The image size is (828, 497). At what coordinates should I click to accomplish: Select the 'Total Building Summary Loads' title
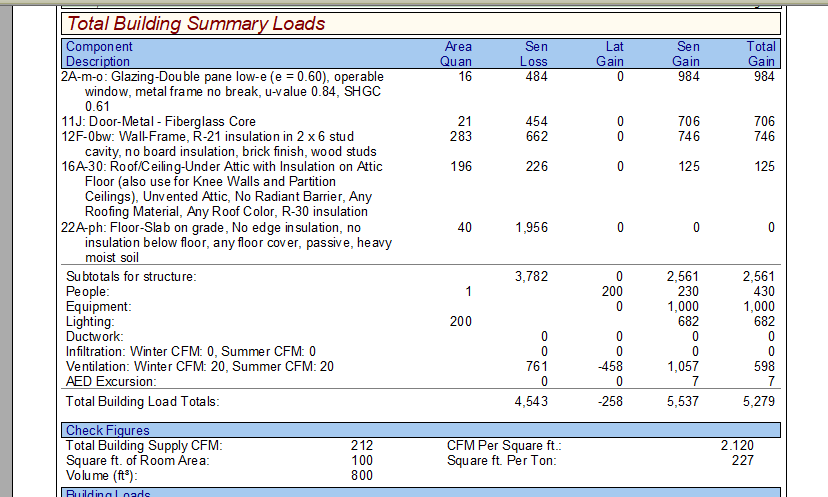pos(196,24)
